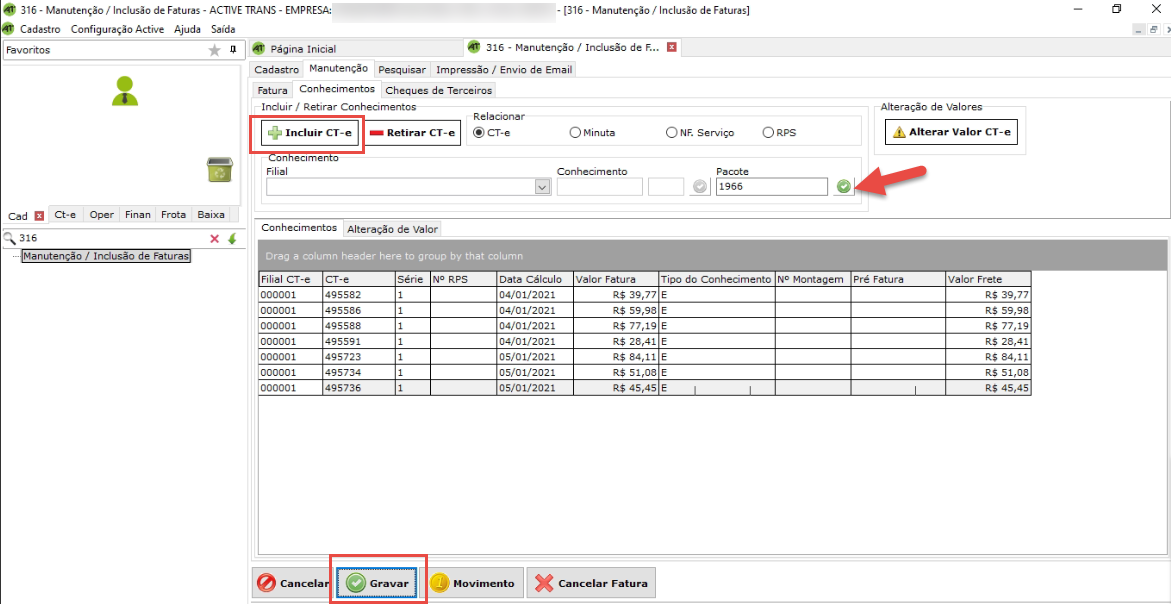
Task: Click the Gravar button
Action: click(379, 584)
